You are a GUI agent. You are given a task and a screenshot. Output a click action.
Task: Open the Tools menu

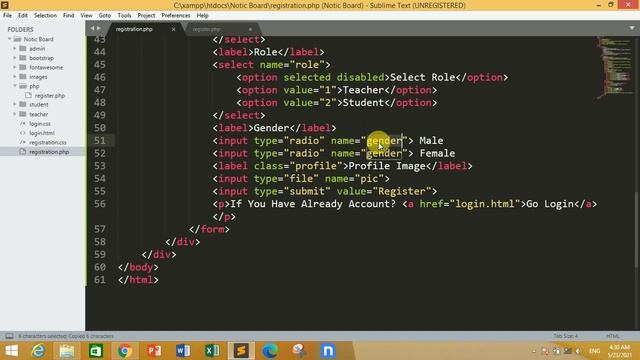click(124, 16)
